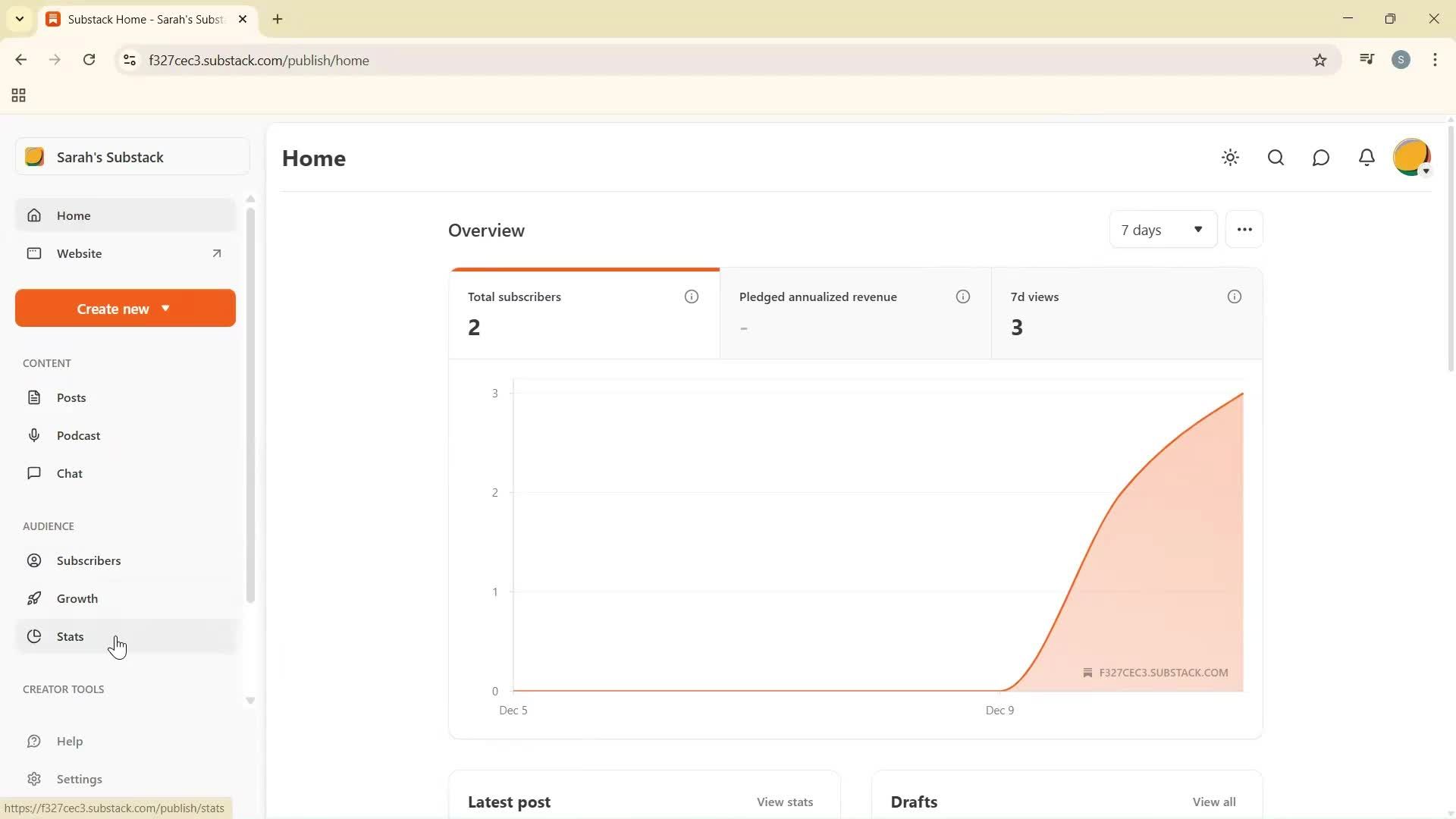Select the sun icon to change theme
The height and width of the screenshot is (819, 1456).
click(1230, 158)
